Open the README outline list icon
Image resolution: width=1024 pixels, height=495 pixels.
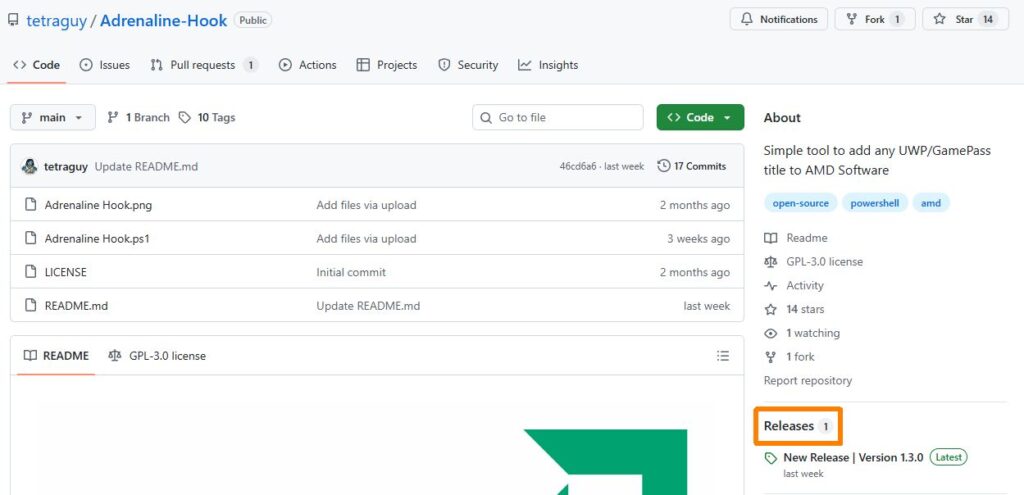click(x=723, y=356)
